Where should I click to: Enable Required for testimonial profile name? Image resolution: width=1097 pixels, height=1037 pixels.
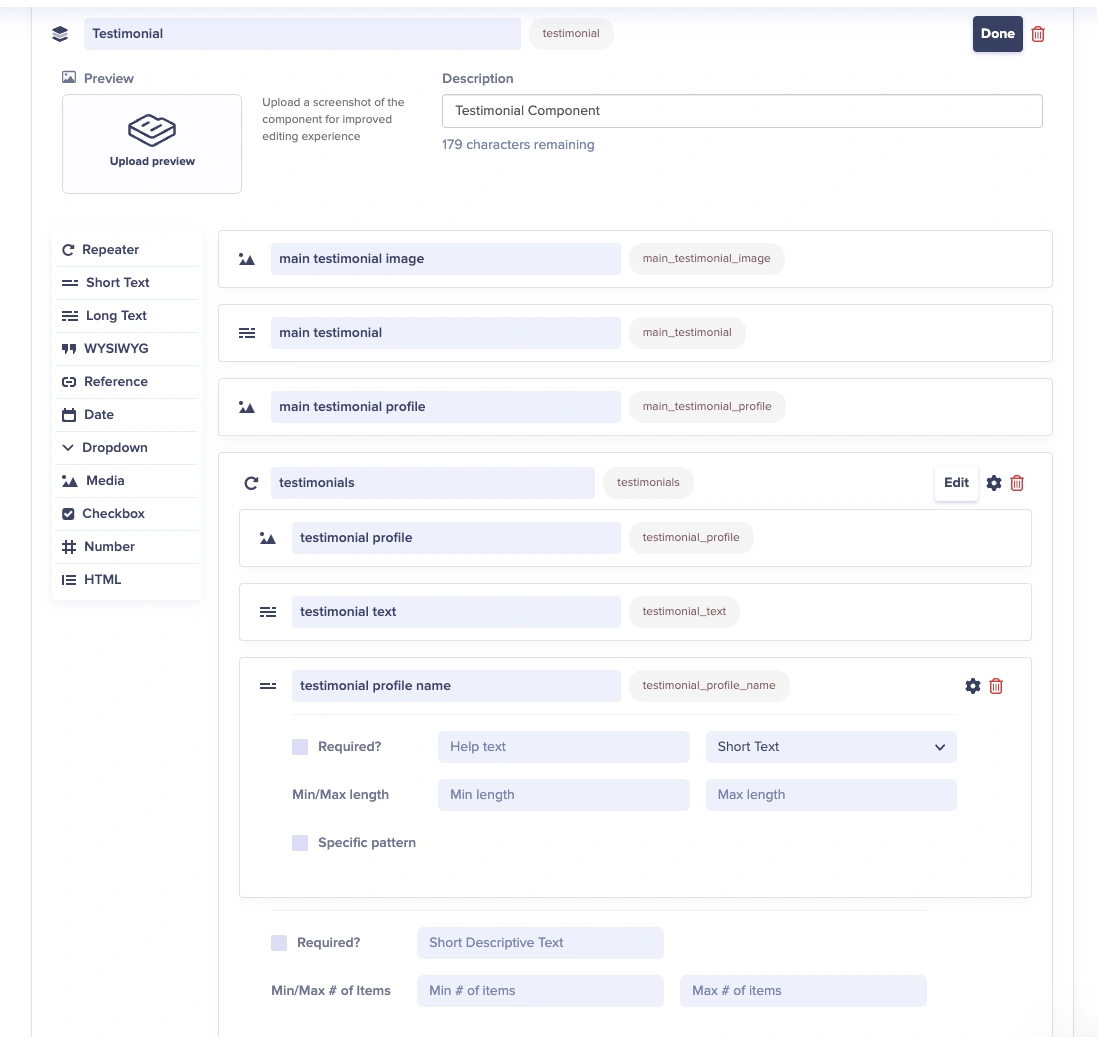tap(300, 747)
